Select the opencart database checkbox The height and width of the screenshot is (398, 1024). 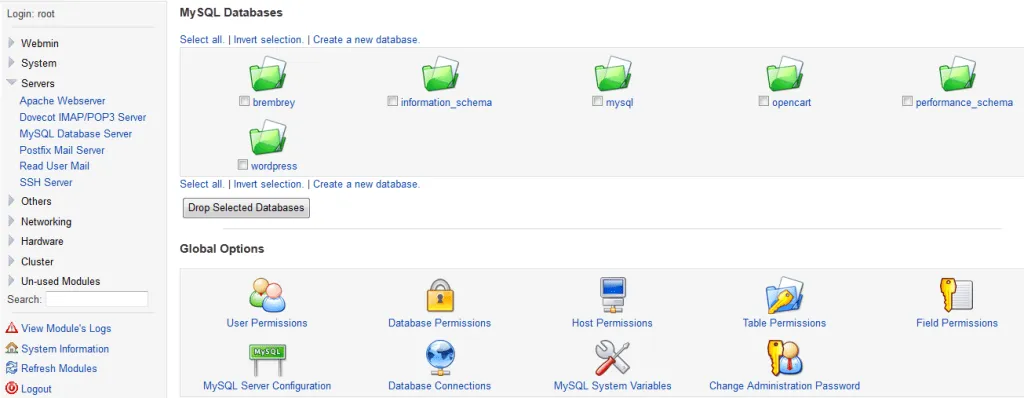763,101
